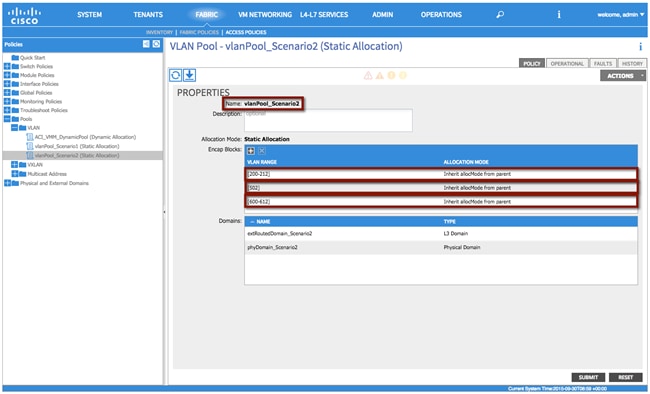Select the FABRIC menu

(x=206, y=15)
